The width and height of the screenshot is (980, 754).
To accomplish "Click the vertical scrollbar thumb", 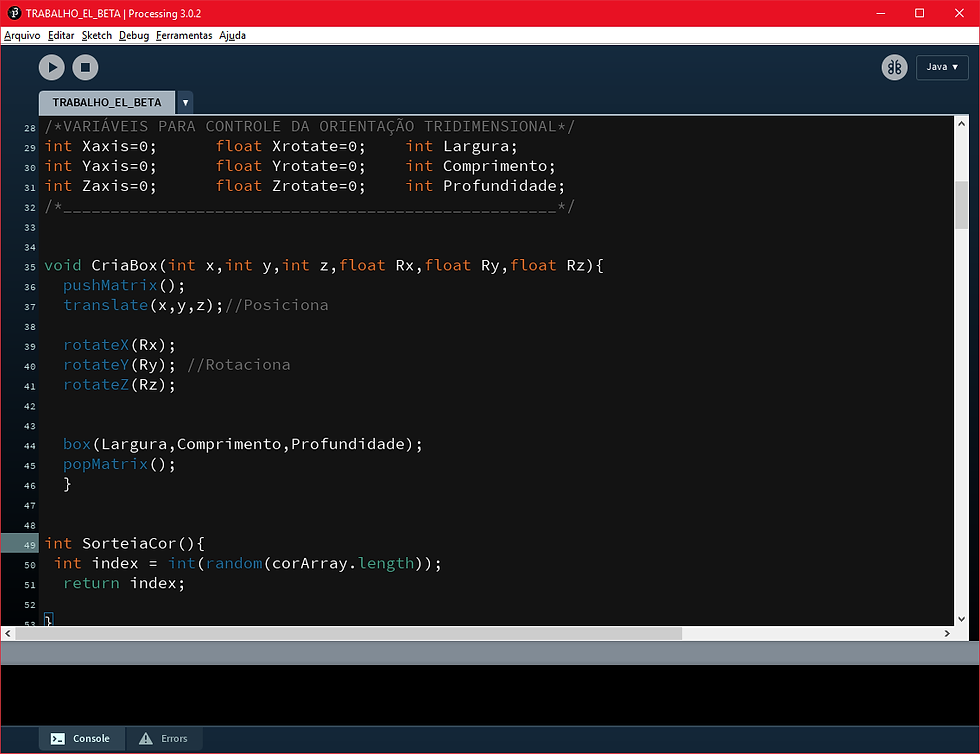I will (x=961, y=205).
